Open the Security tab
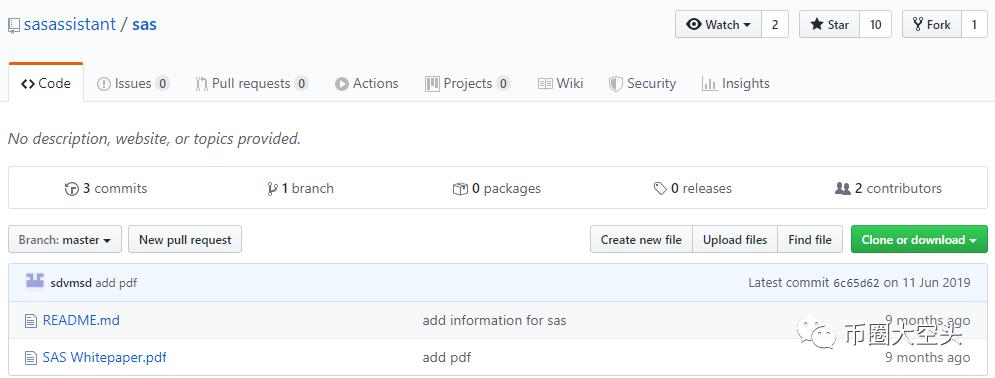The image size is (995, 378). [642, 83]
